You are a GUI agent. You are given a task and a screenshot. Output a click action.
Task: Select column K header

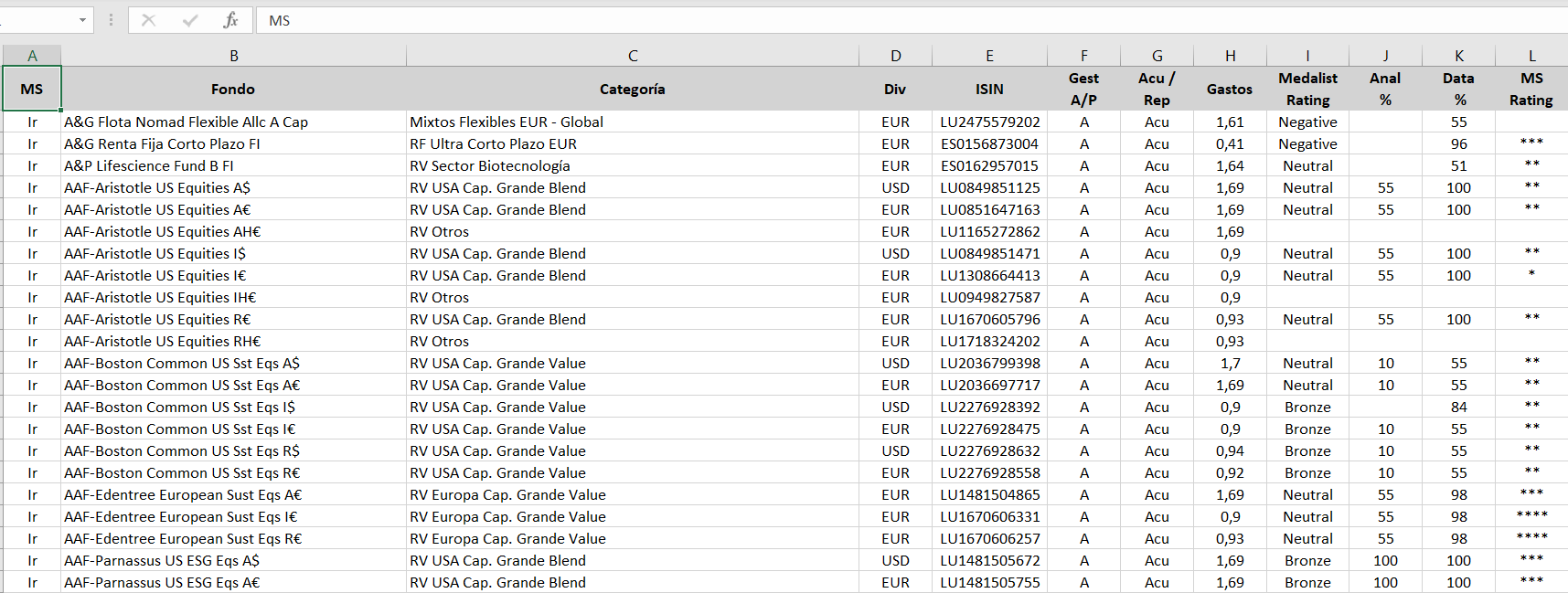coord(1459,56)
